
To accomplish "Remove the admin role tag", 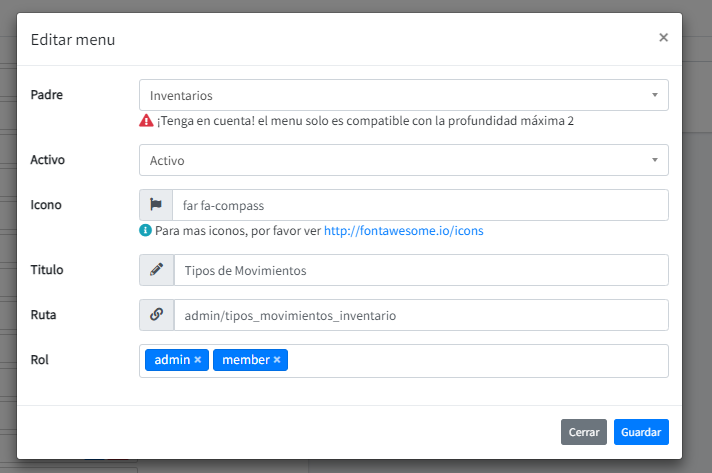I will click(x=198, y=360).
